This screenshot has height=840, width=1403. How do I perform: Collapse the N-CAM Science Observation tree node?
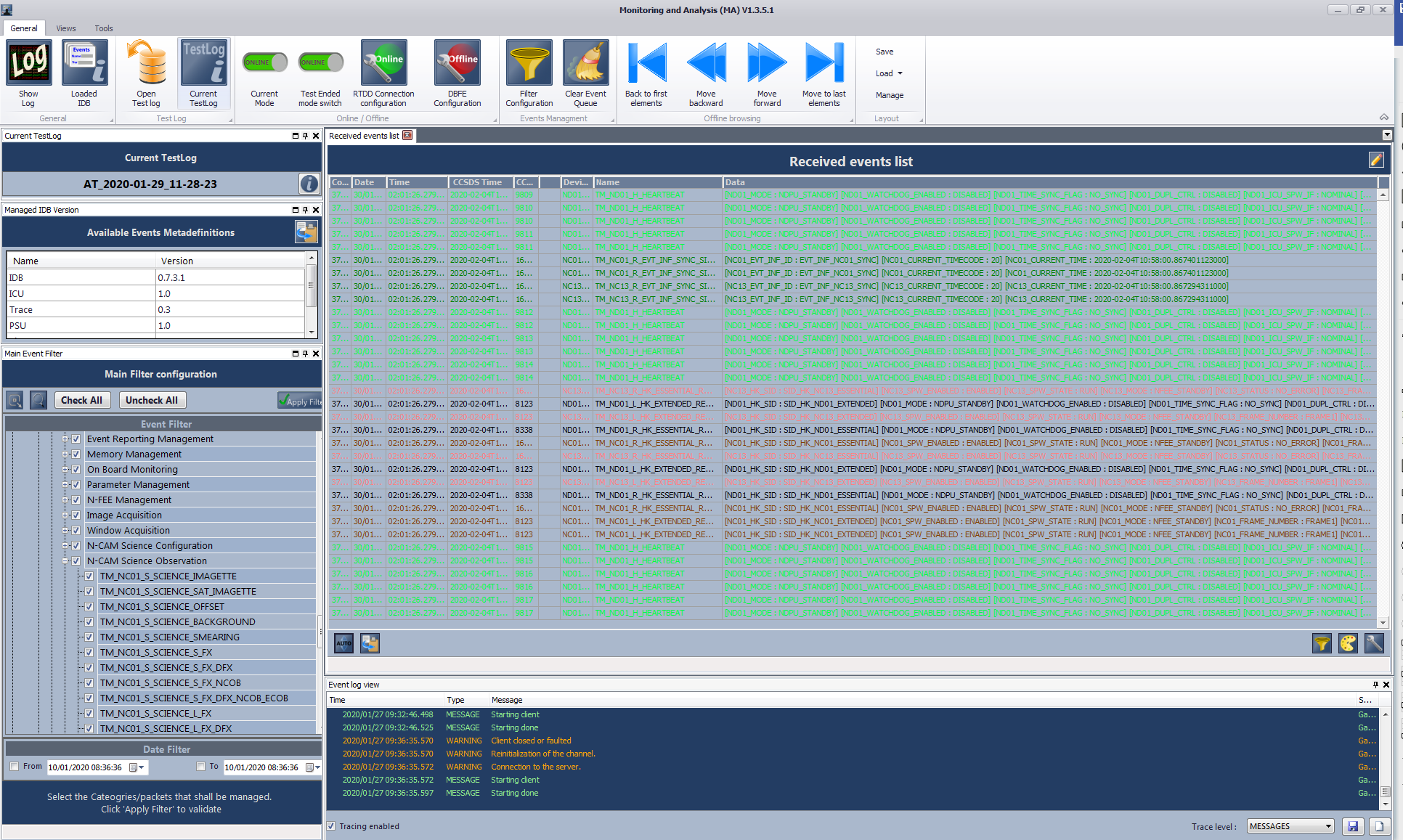65,560
